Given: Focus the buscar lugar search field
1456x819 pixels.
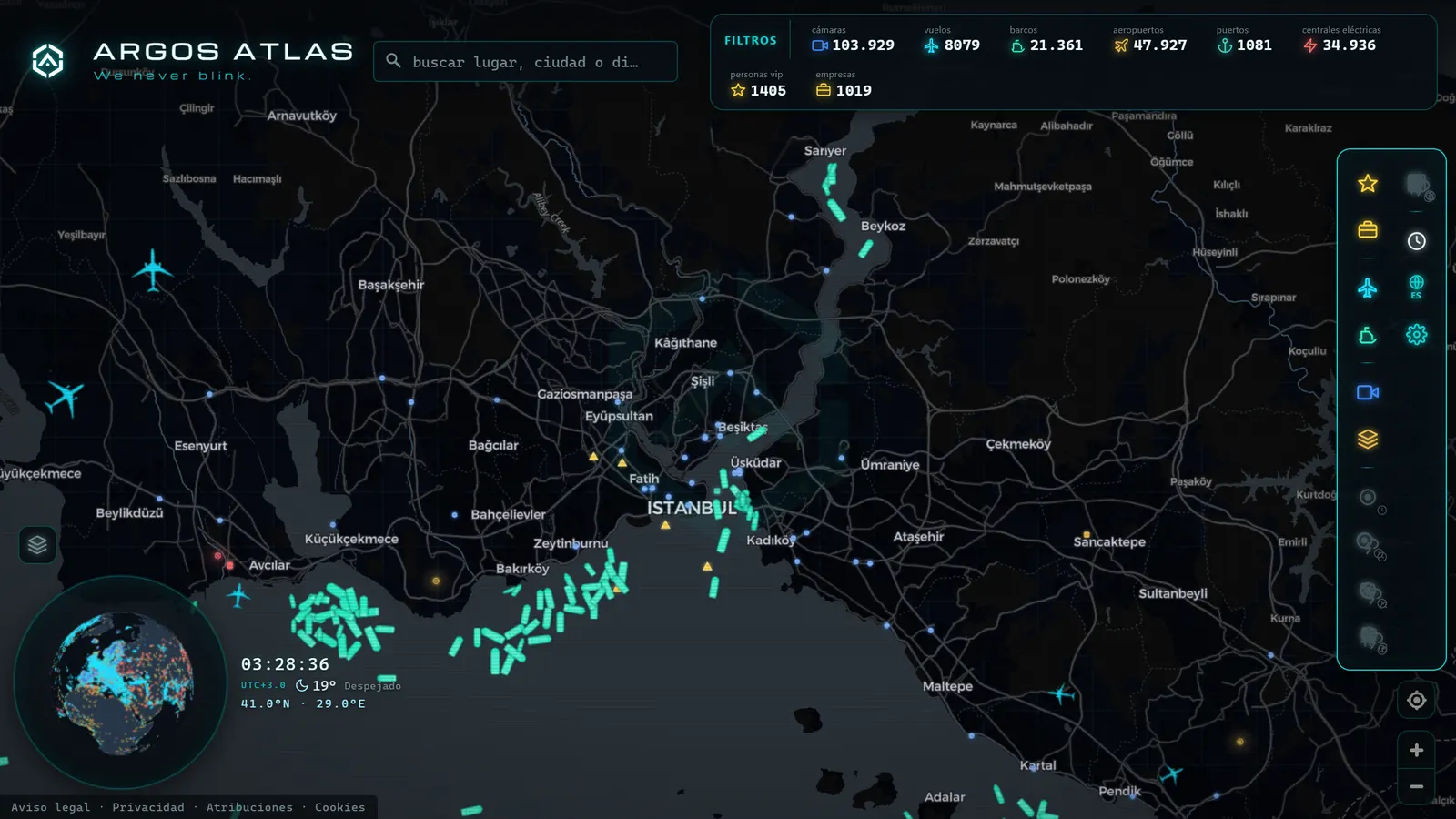Looking at the screenshot, I should 525,61.
